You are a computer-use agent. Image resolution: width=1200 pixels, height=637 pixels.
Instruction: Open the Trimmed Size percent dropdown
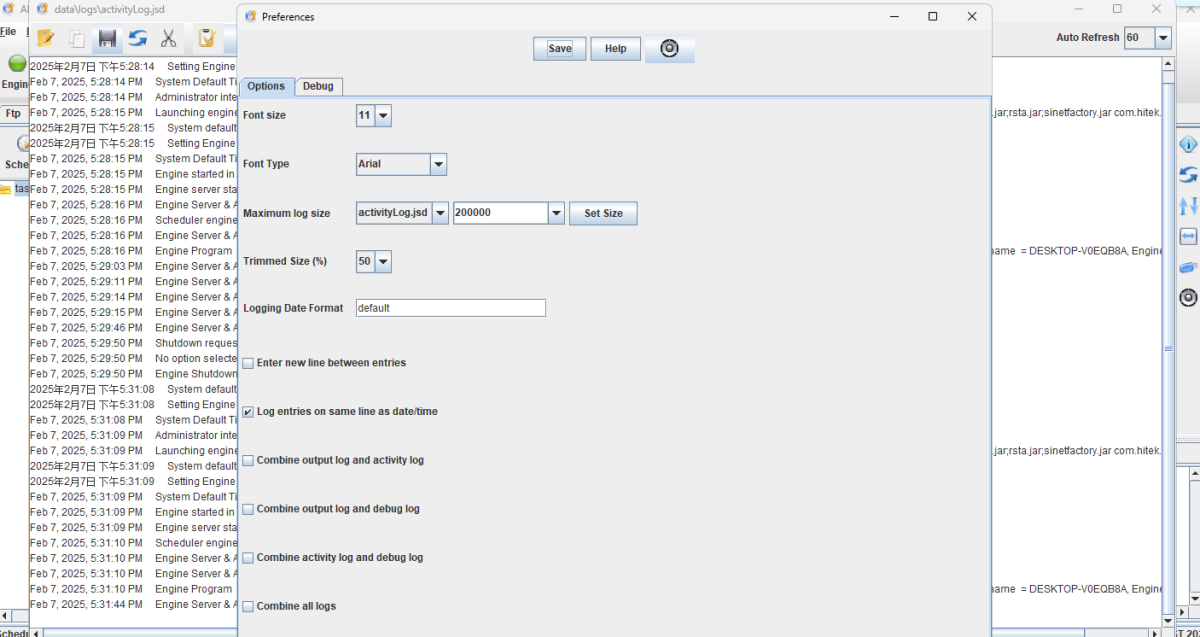pyautogui.click(x=382, y=262)
